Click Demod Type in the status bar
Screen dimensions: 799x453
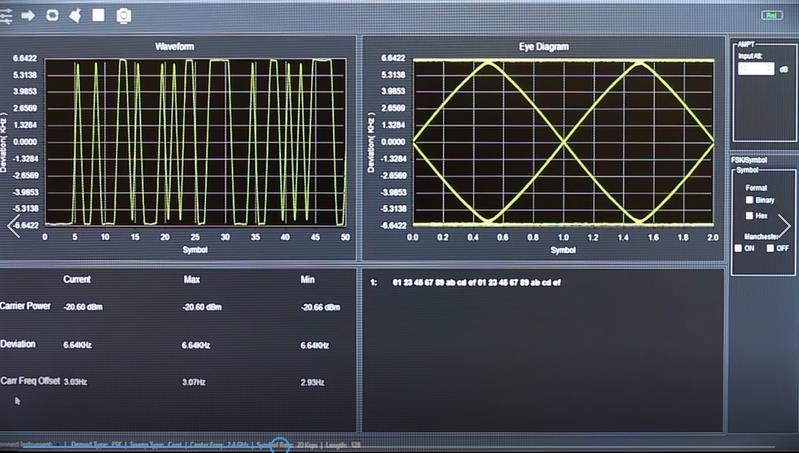coord(96,445)
